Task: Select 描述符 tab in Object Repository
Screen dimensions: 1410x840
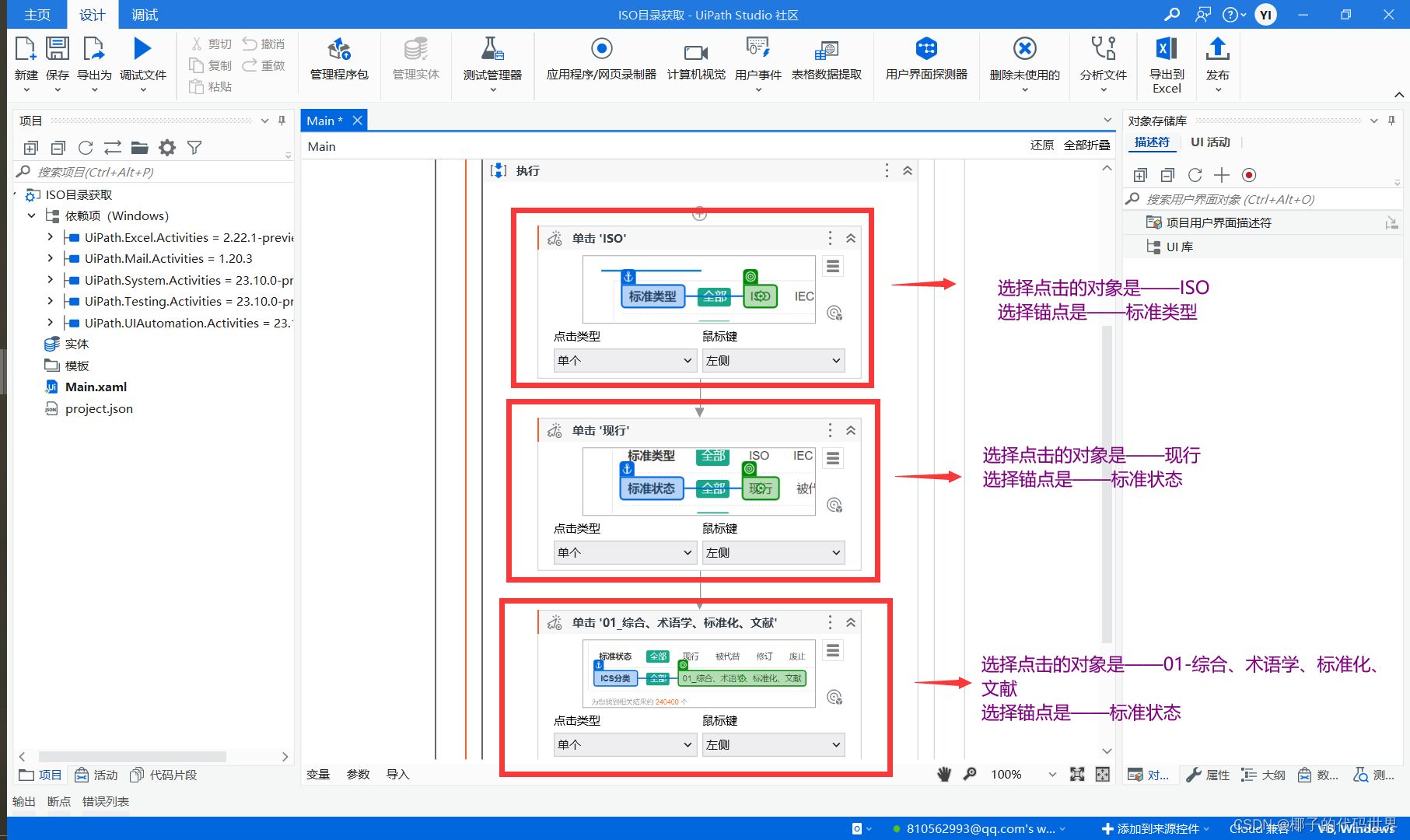Action: (x=1152, y=142)
